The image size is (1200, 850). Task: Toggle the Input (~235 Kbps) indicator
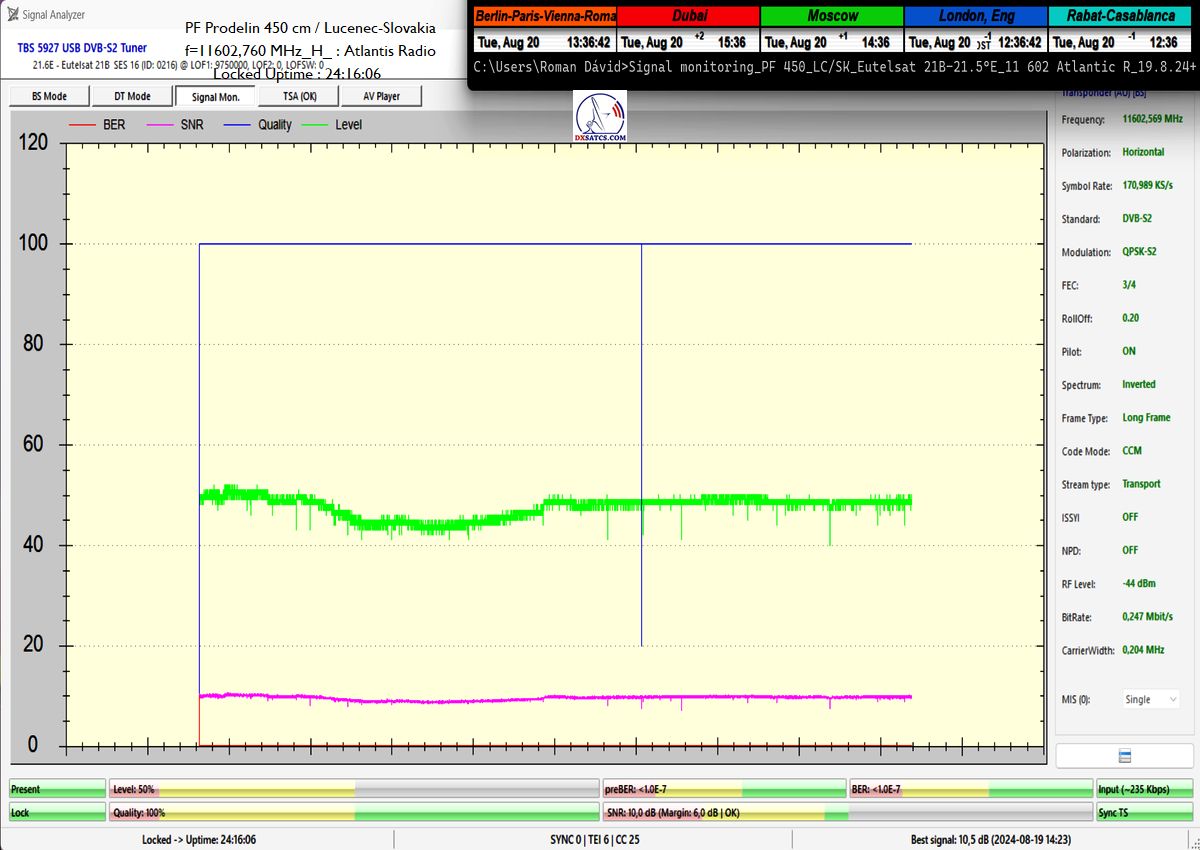[1145, 790]
